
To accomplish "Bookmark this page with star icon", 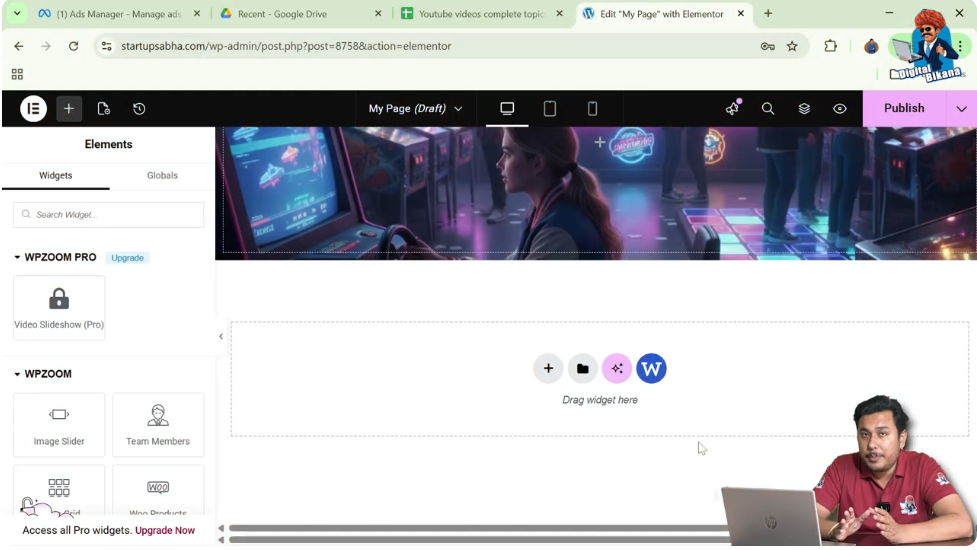I will [792, 46].
